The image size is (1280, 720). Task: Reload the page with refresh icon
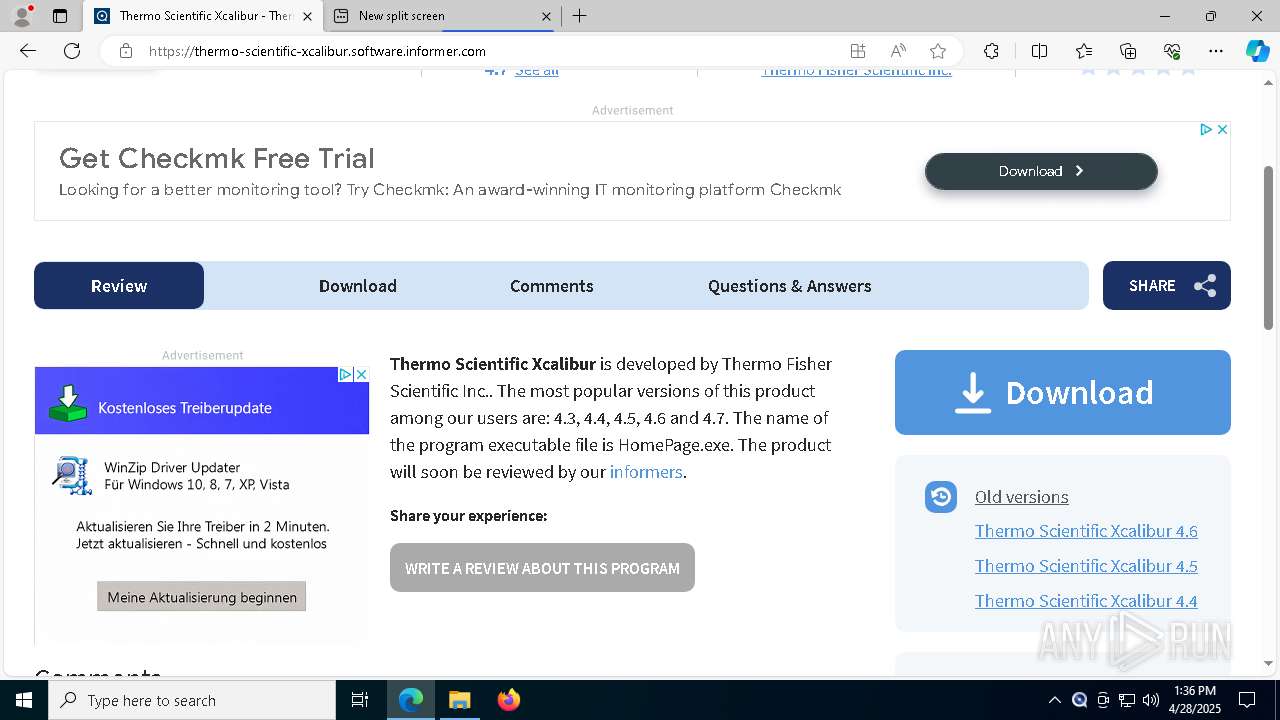72,51
